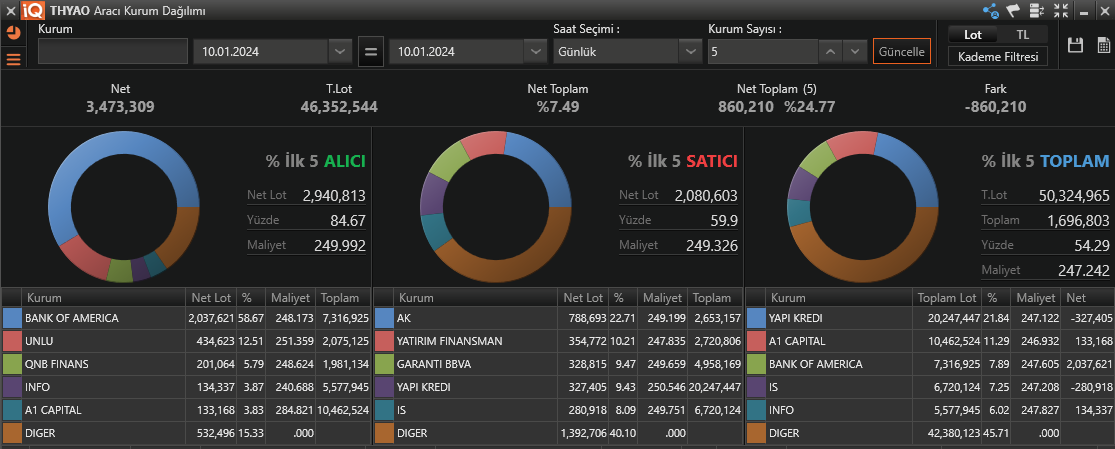Image resolution: width=1115 pixels, height=449 pixels.
Task: Click blue swatch beside BANK OF AMERICA buyer
Action: 12,318
